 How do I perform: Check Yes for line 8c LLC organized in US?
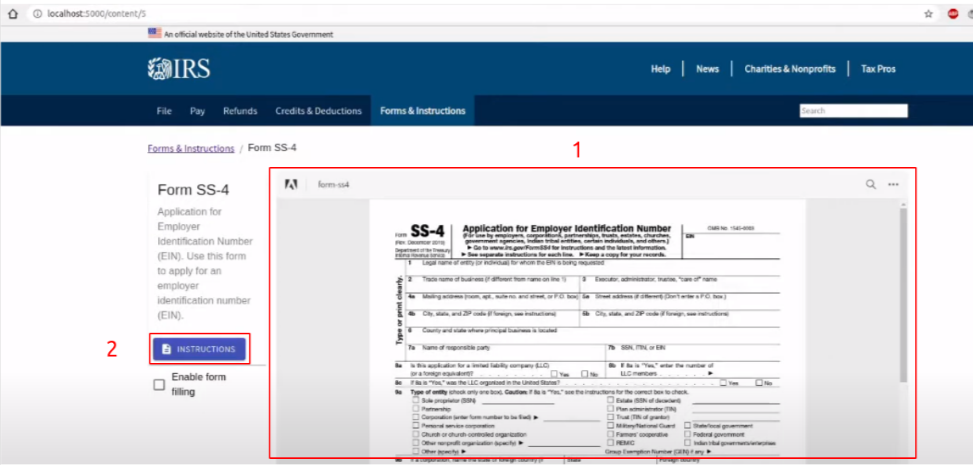(x=724, y=383)
